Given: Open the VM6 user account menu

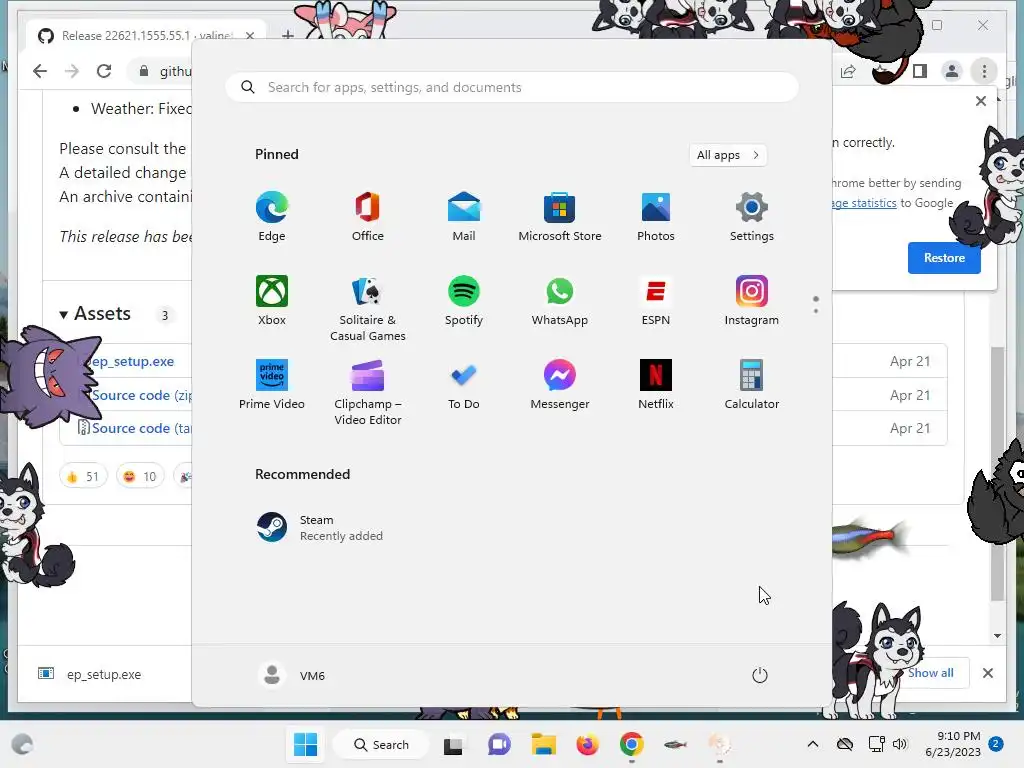Looking at the screenshot, I should tap(292, 675).
